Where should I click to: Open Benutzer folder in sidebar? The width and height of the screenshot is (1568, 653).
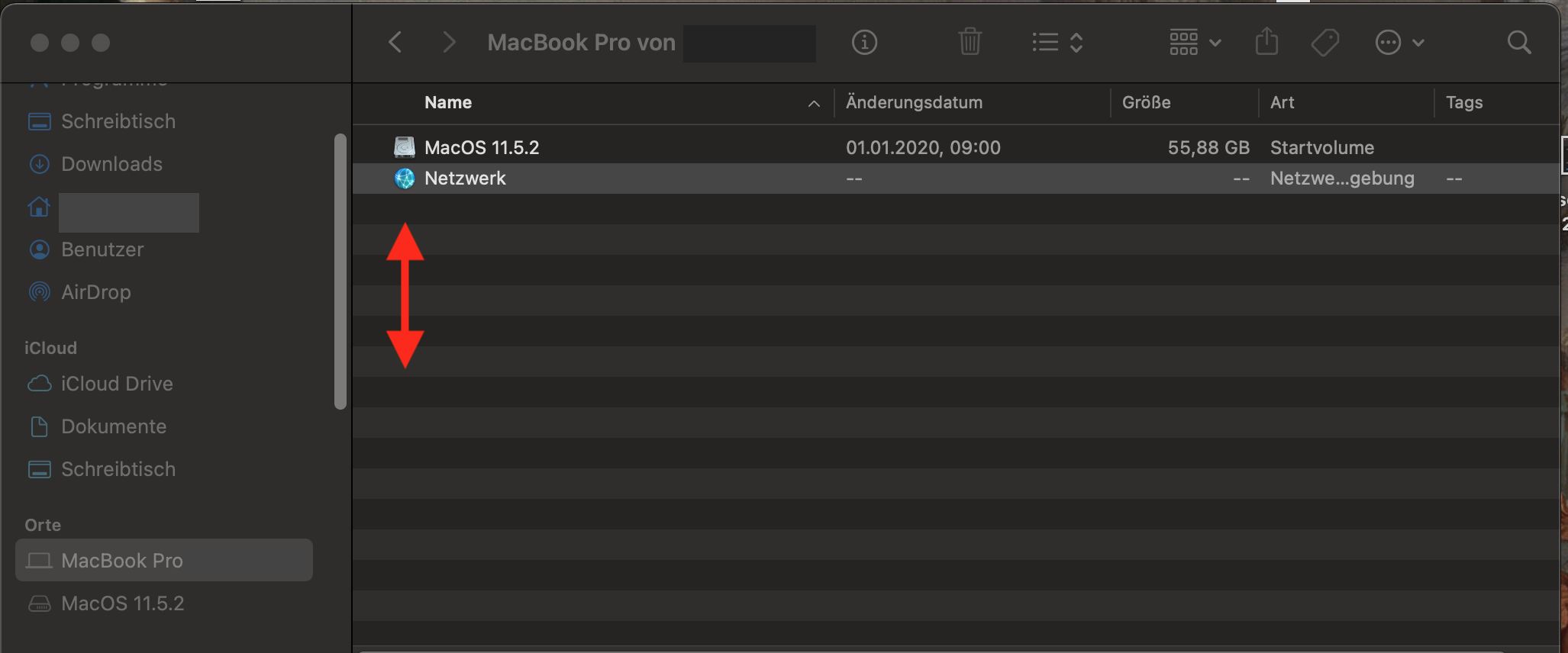pyautogui.click(x=102, y=249)
